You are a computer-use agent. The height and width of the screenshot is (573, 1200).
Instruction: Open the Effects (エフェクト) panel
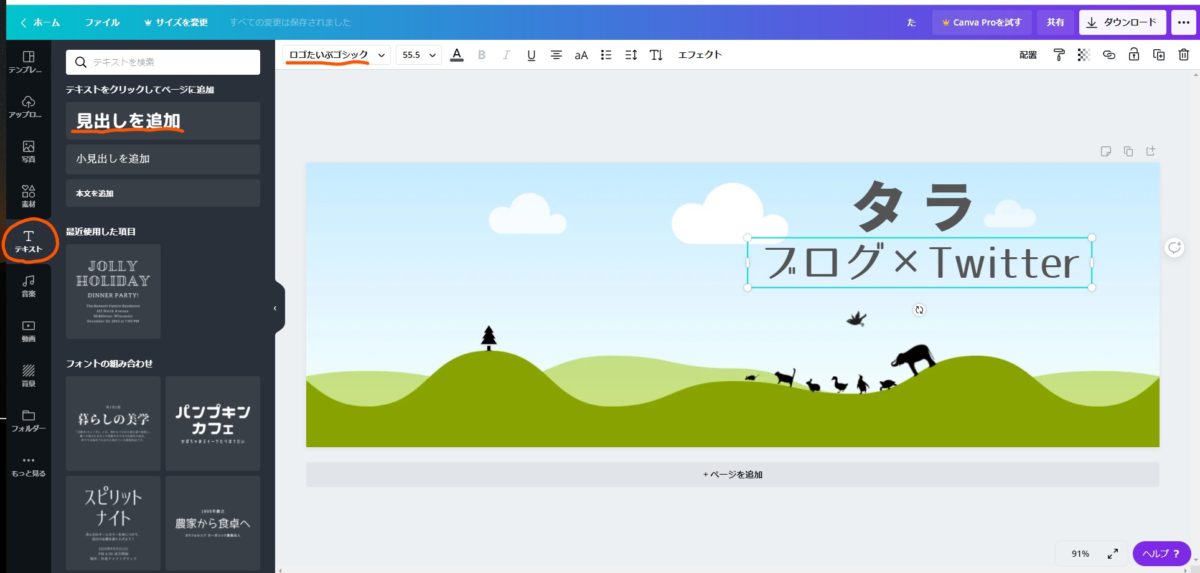coord(700,55)
